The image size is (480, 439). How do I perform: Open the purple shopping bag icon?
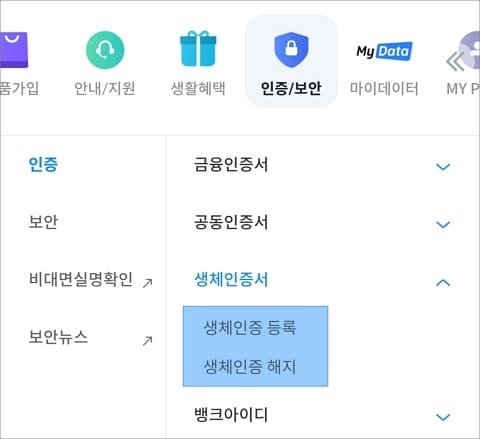[13, 50]
